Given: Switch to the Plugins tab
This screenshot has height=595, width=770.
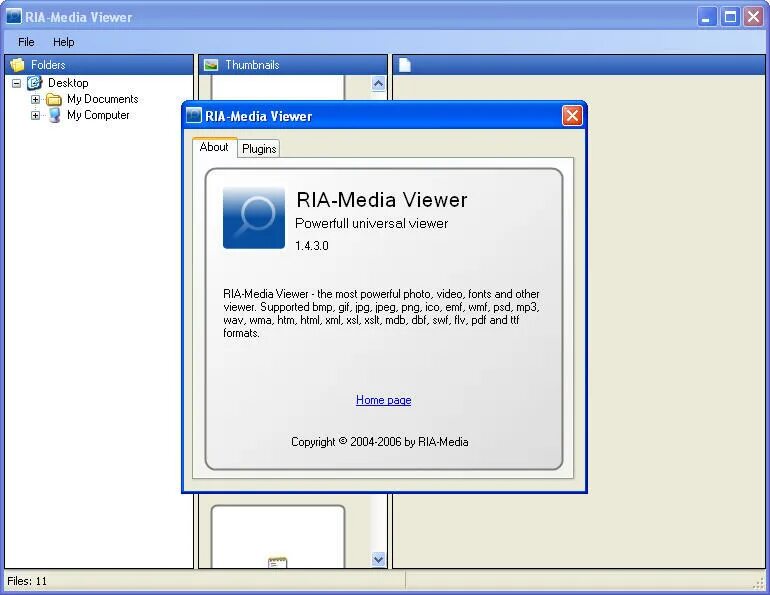Looking at the screenshot, I should 259,148.
